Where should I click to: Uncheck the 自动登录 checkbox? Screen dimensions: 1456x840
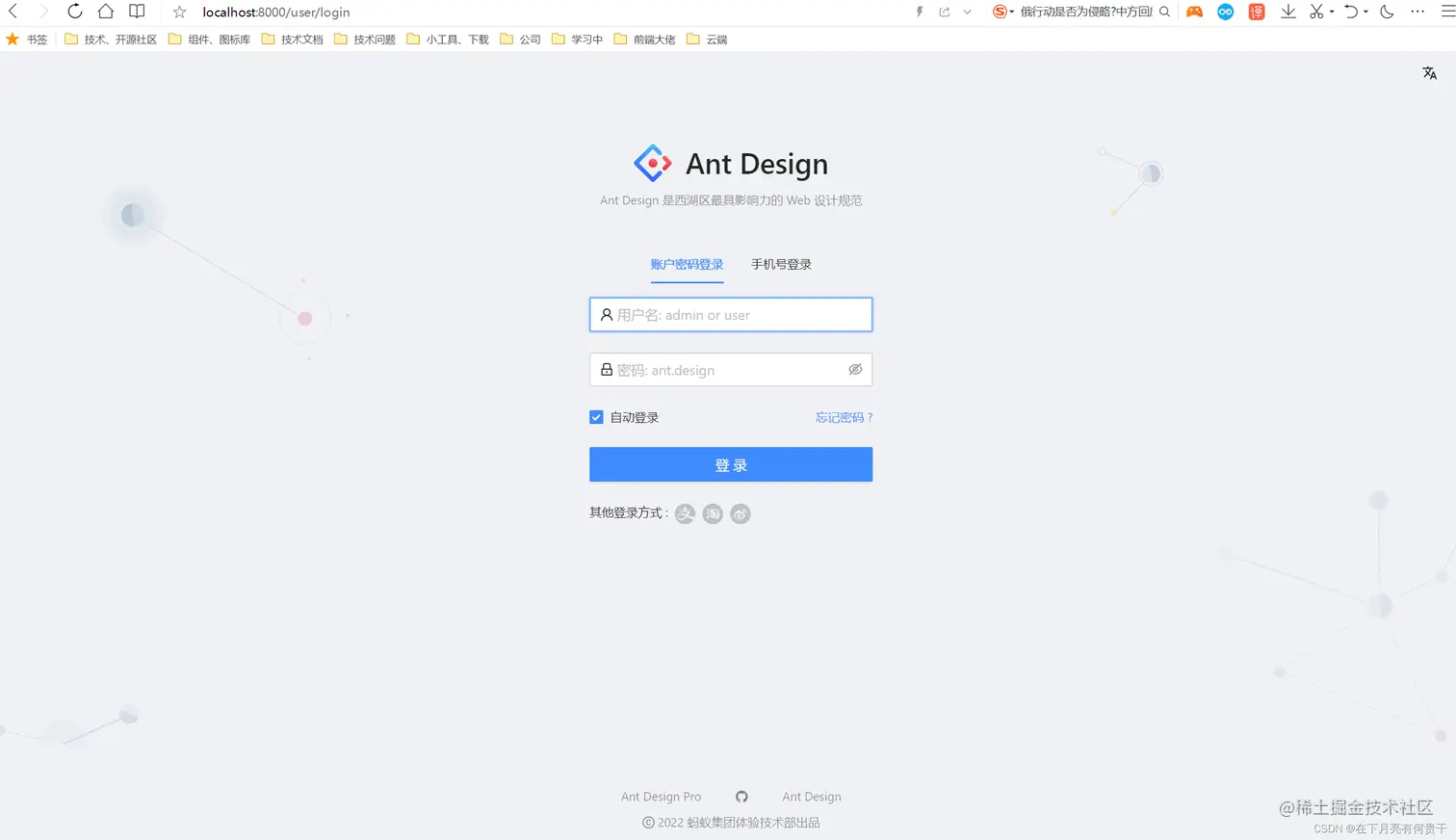coord(596,417)
